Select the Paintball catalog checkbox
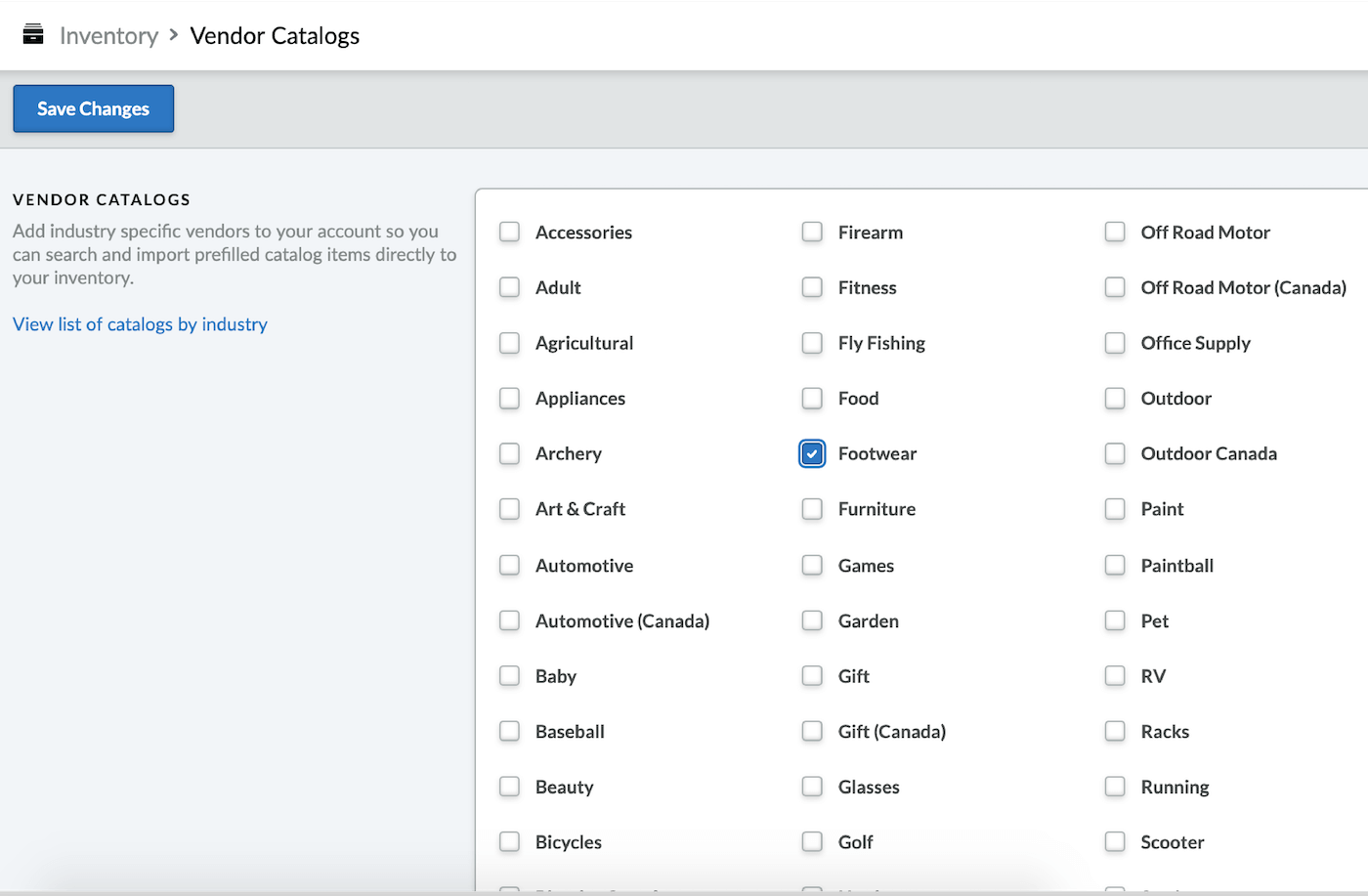The height and width of the screenshot is (896, 1368). click(x=1115, y=565)
